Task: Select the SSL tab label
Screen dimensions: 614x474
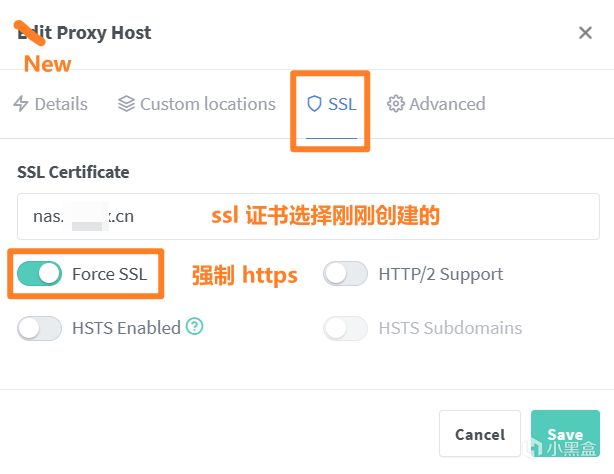Action: click(342, 104)
